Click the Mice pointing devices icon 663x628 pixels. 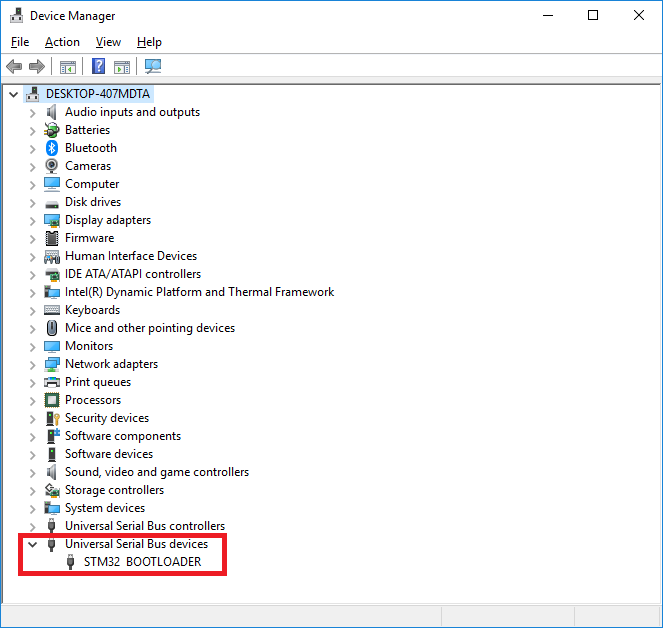52,328
